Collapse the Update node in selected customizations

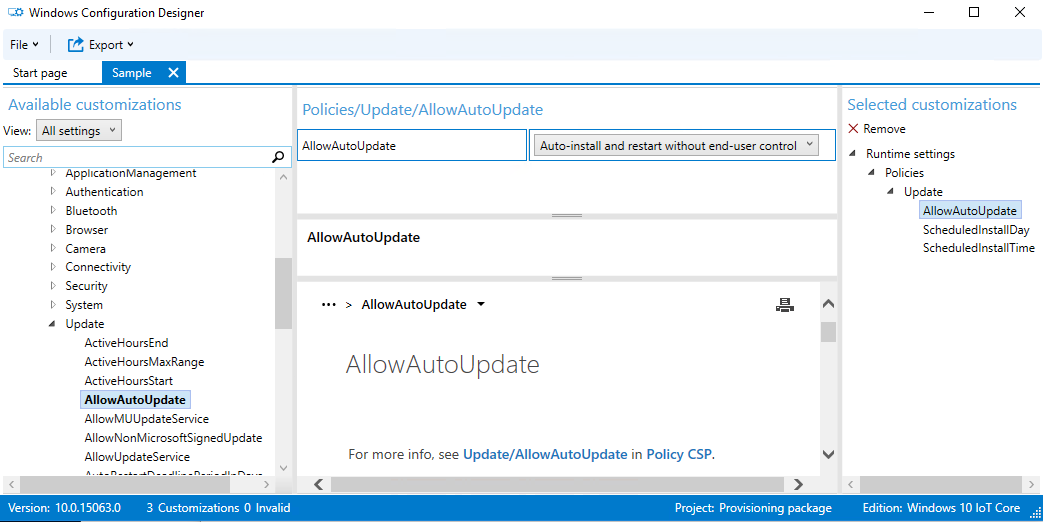[891, 192]
